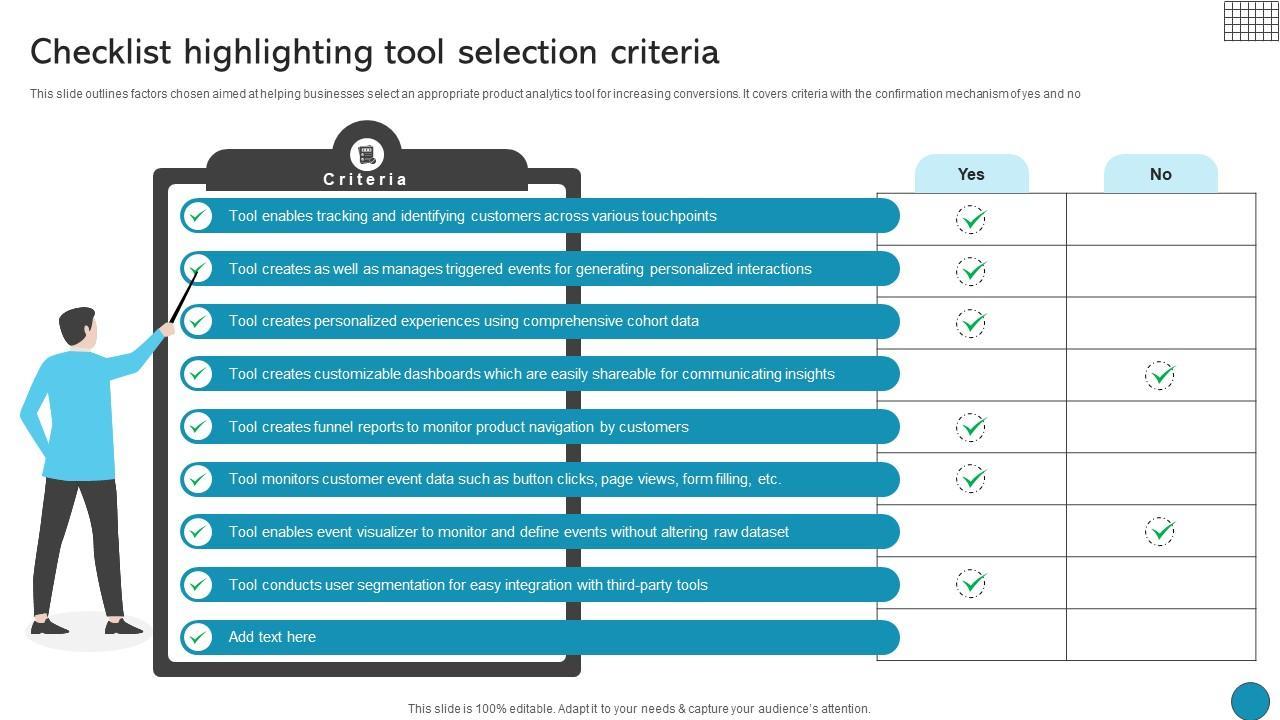The width and height of the screenshot is (1280, 720).
Task: Click the empty Yes cell in the last row
Action: 971,635
